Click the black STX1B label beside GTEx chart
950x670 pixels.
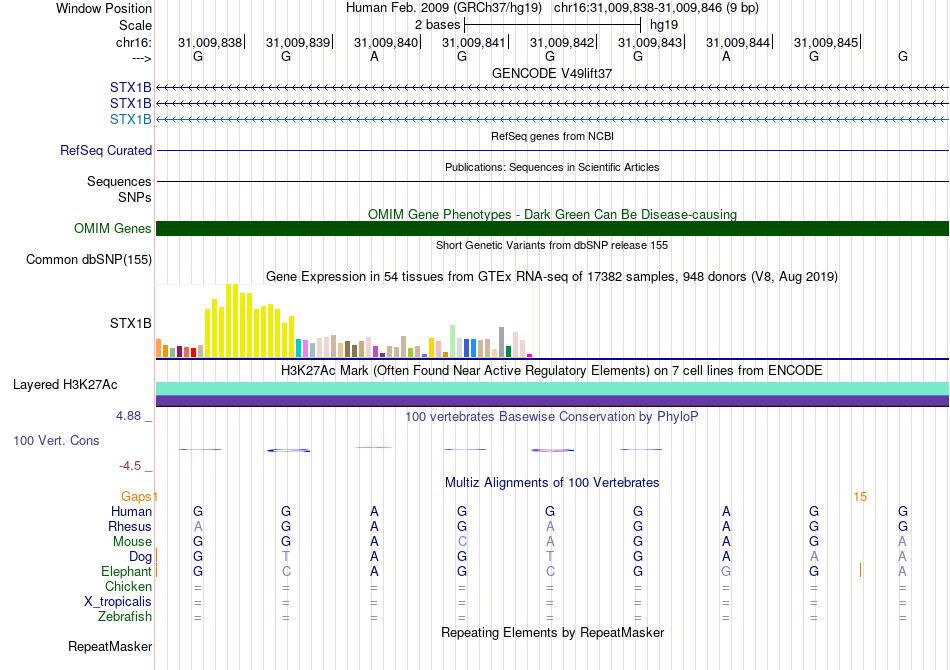(130, 323)
